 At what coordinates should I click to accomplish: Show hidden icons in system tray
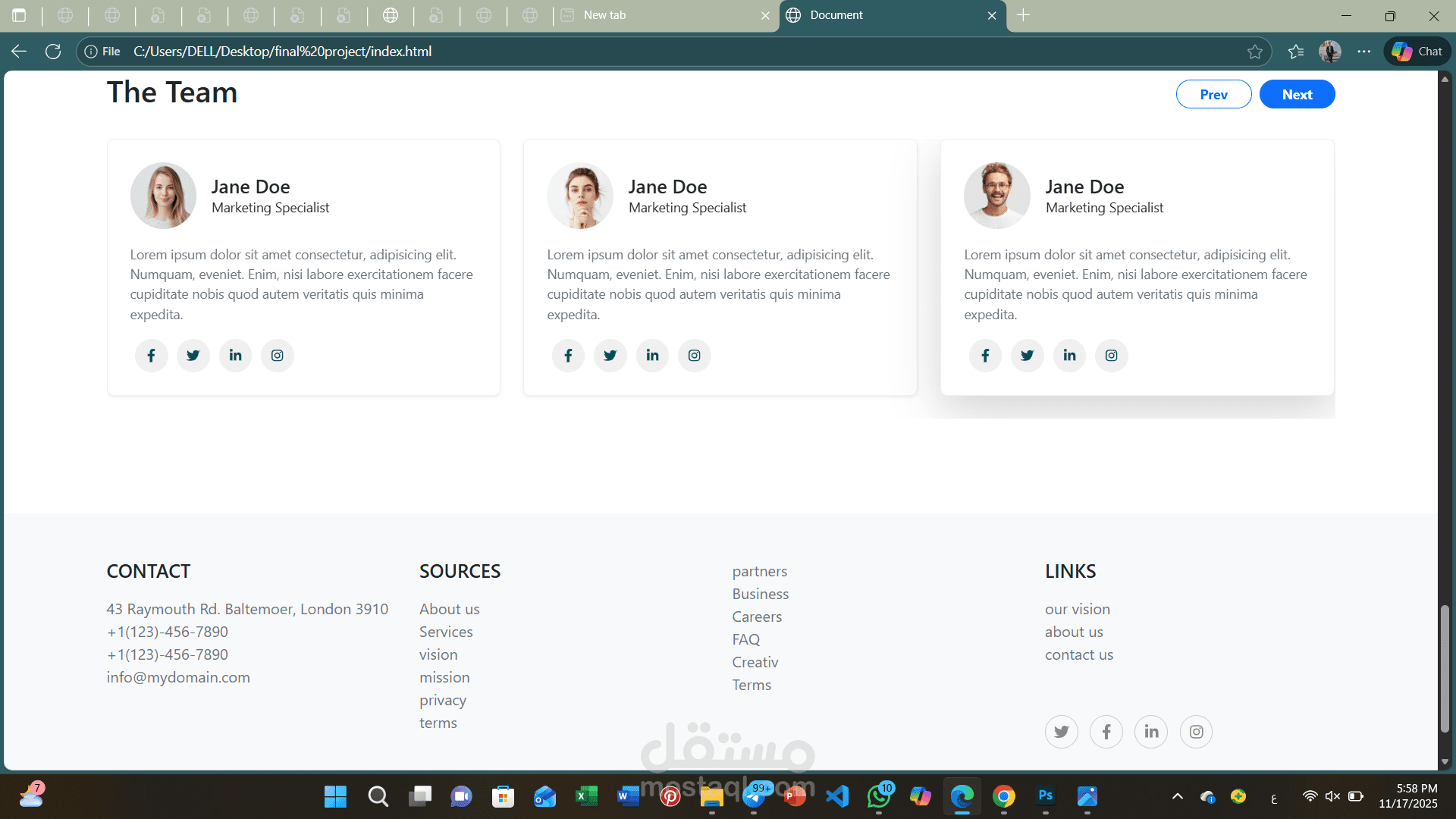(1177, 796)
